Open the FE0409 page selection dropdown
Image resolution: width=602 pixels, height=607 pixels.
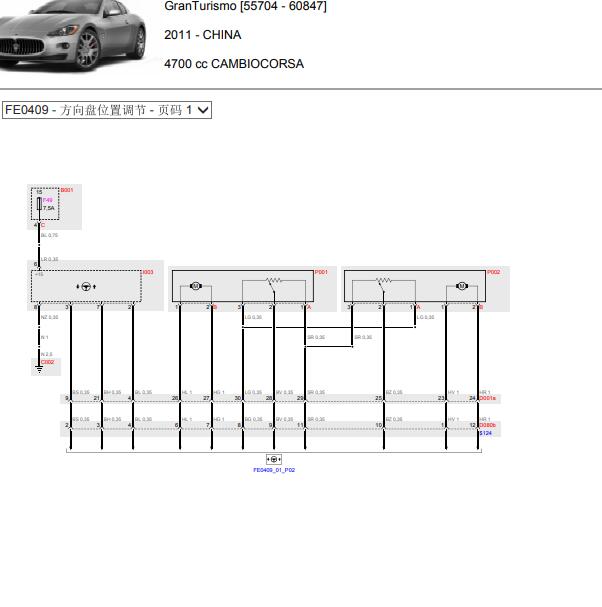tap(107, 110)
